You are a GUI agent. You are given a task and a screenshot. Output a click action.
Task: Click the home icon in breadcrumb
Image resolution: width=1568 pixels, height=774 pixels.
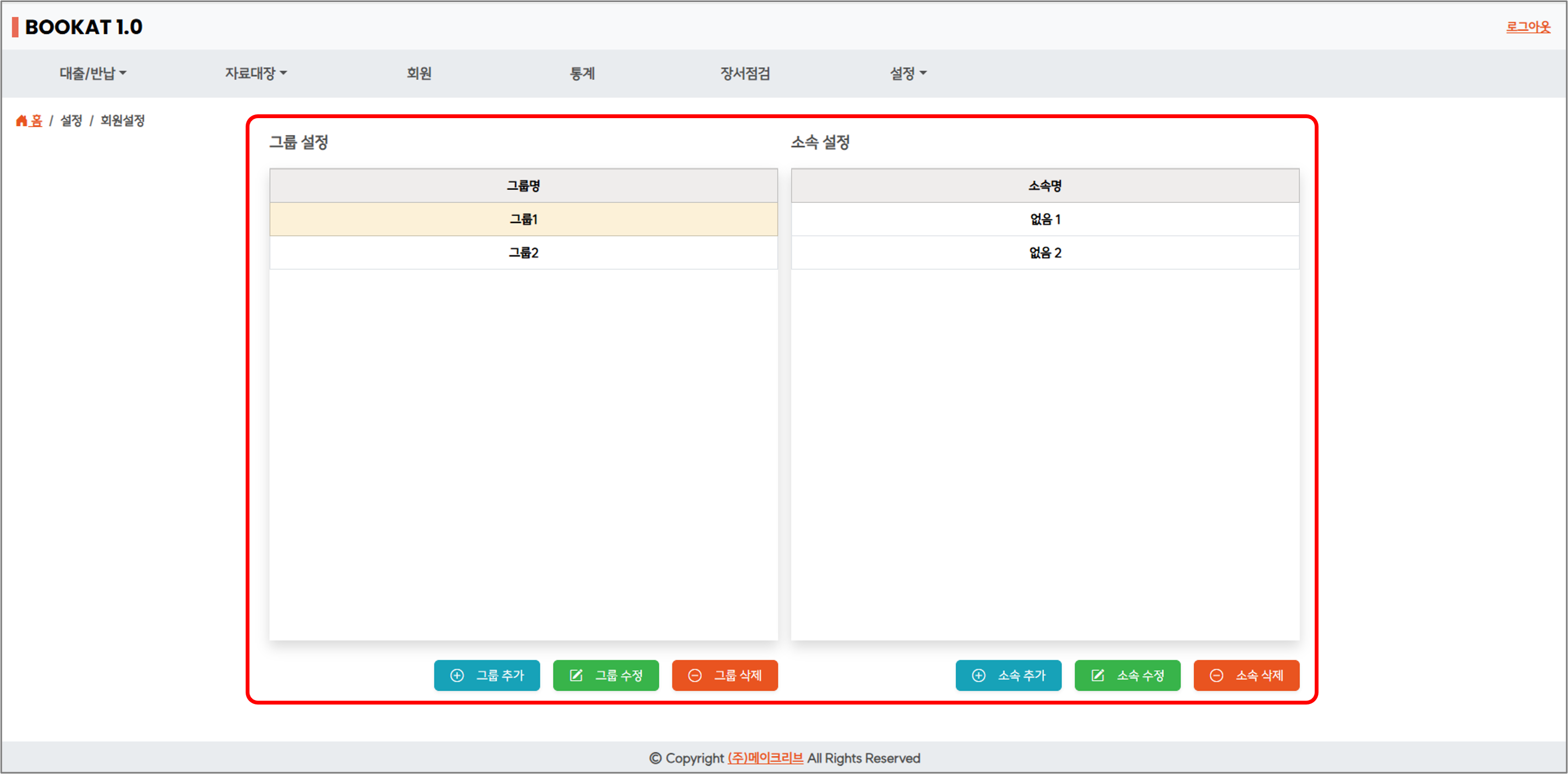(x=21, y=120)
